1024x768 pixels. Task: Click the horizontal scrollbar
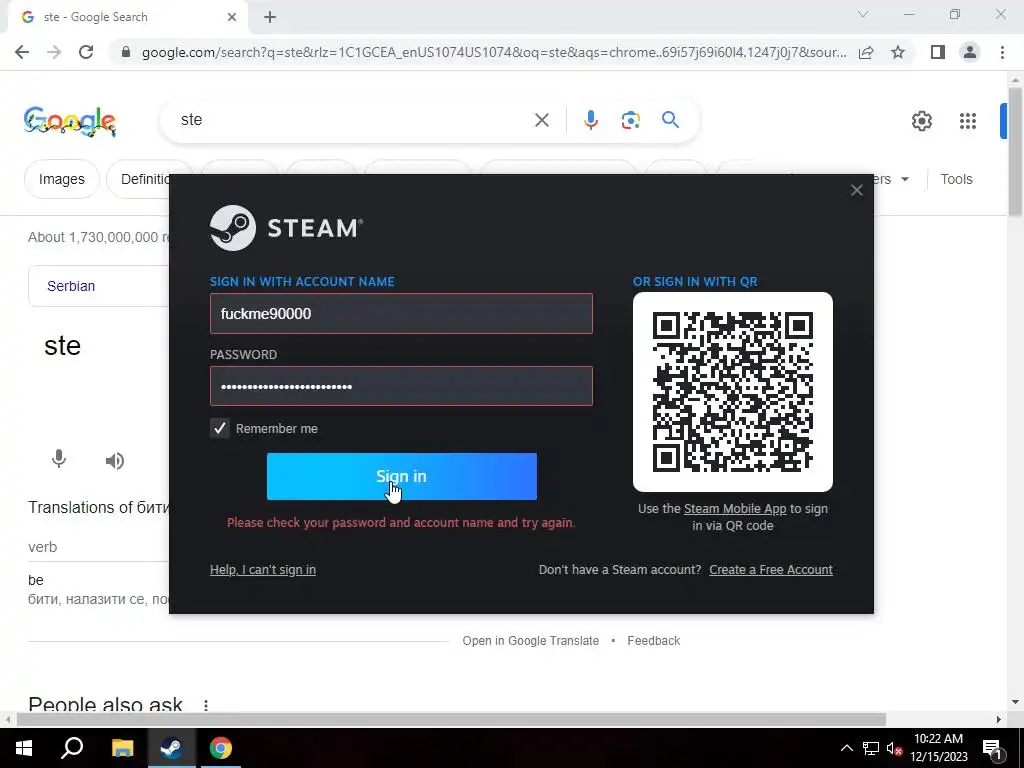[x=451, y=720]
